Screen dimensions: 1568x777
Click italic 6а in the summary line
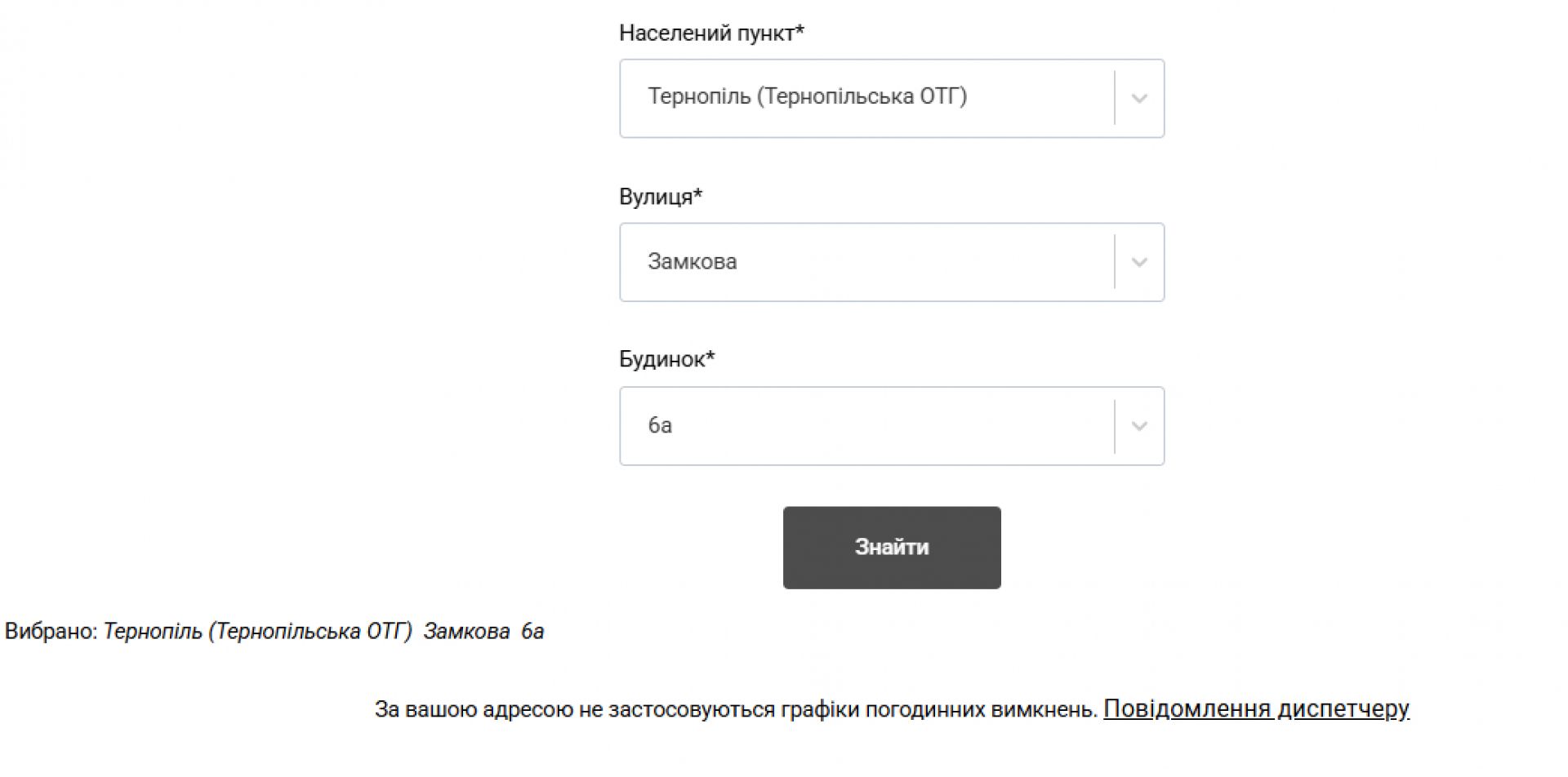532,632
